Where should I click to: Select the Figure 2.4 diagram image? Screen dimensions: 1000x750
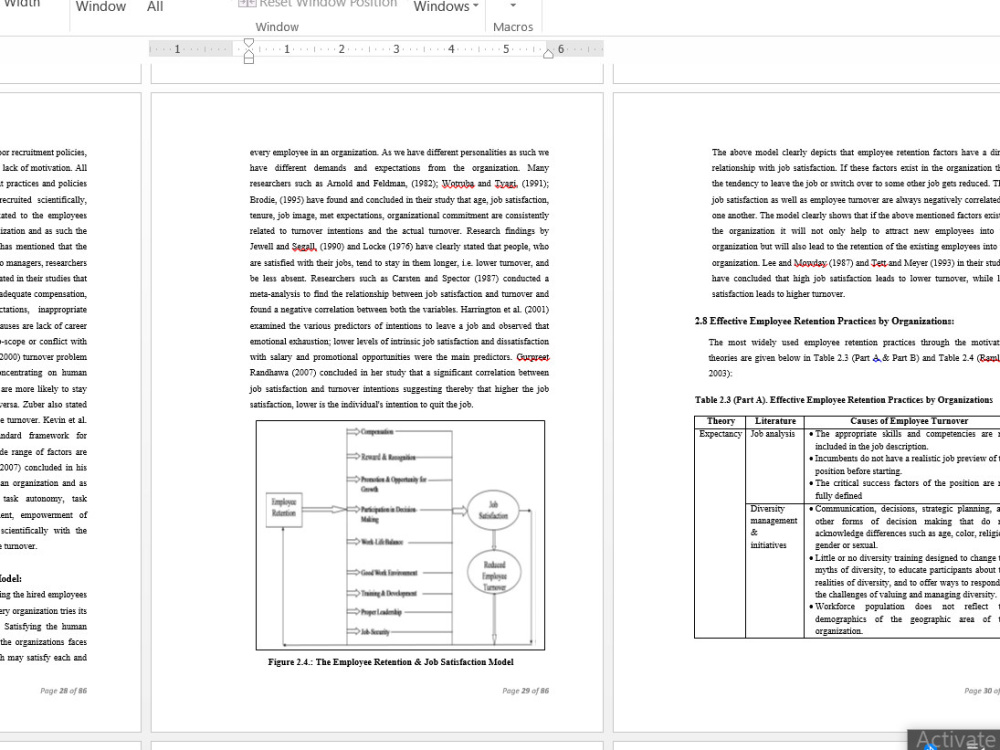click(x=401, y=535)
